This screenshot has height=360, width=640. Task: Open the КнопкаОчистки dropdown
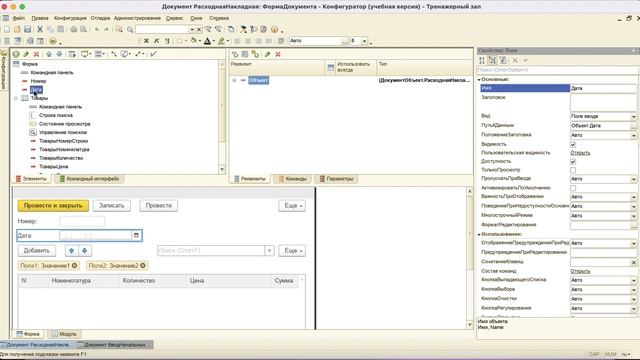coord(633,299)
